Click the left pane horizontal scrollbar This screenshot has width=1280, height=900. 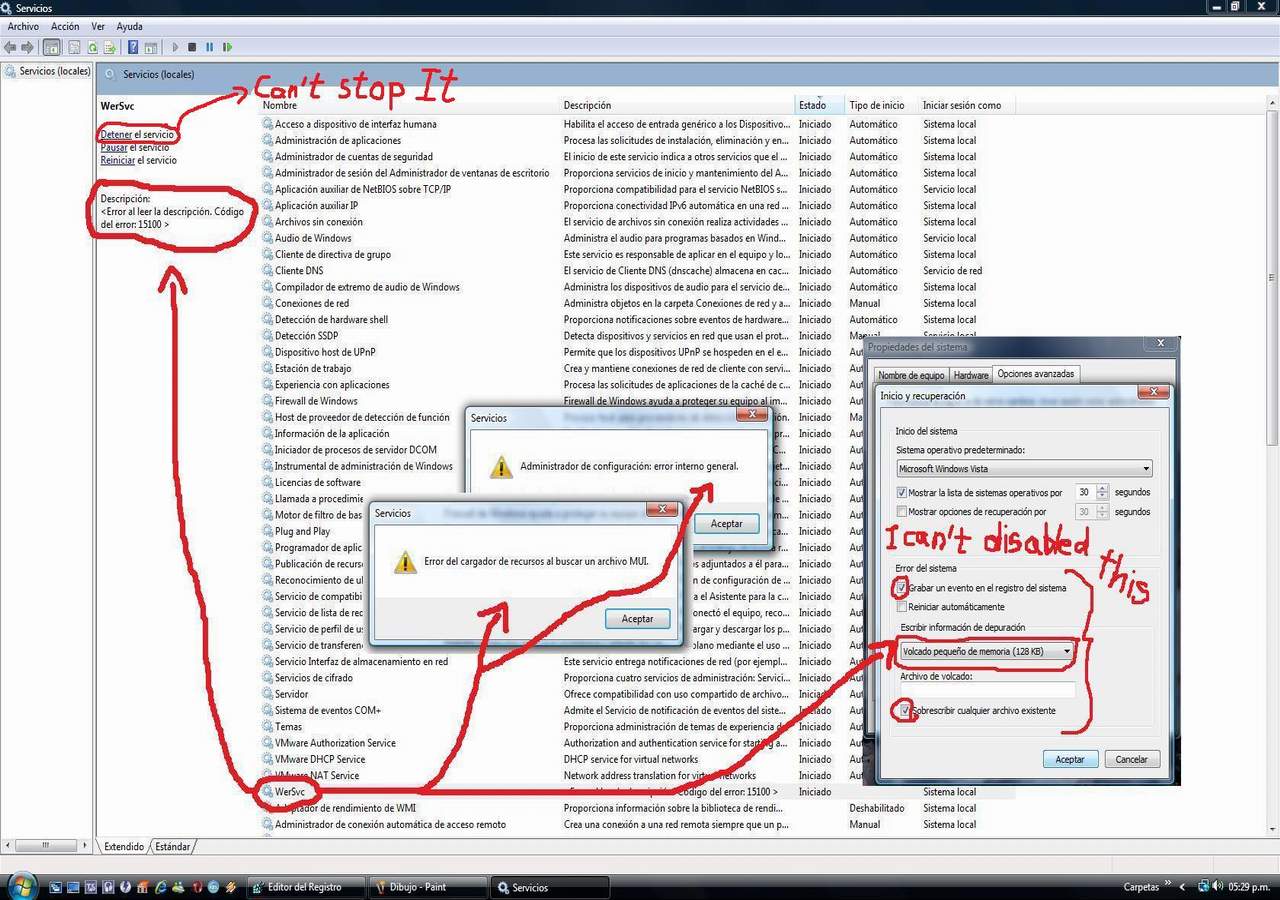click(47, 846)
